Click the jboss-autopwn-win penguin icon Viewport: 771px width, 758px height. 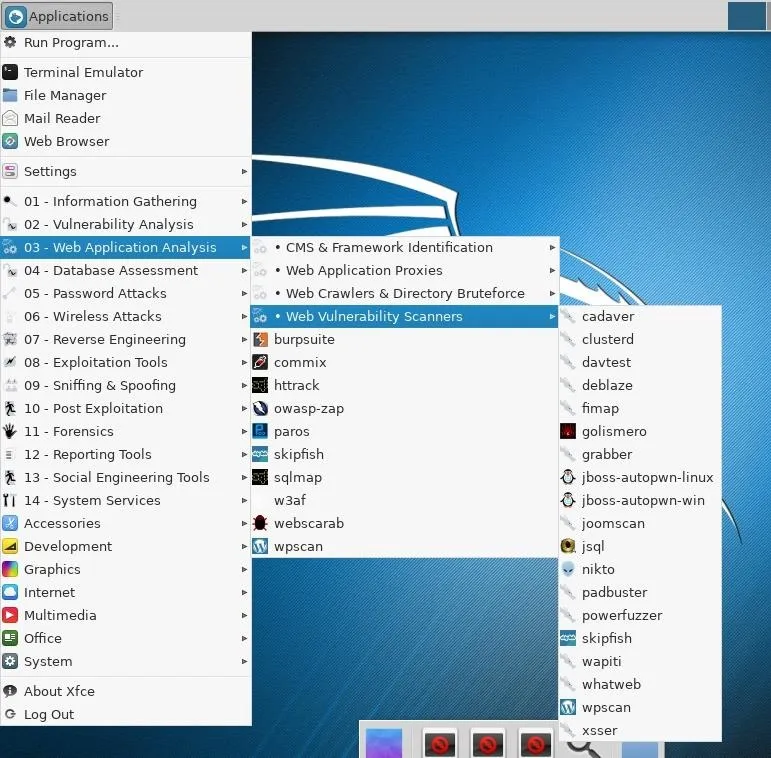(568, 500)
